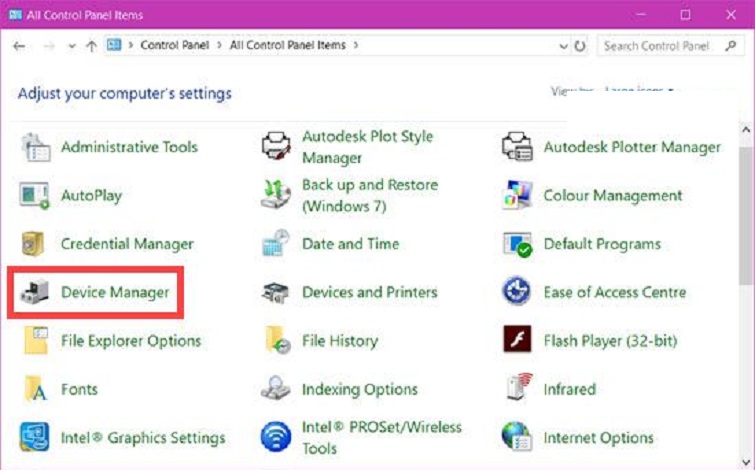This screenshot has height=470, width=755.
Task: Open the Credential Manager link
Action: coord(127,244)
